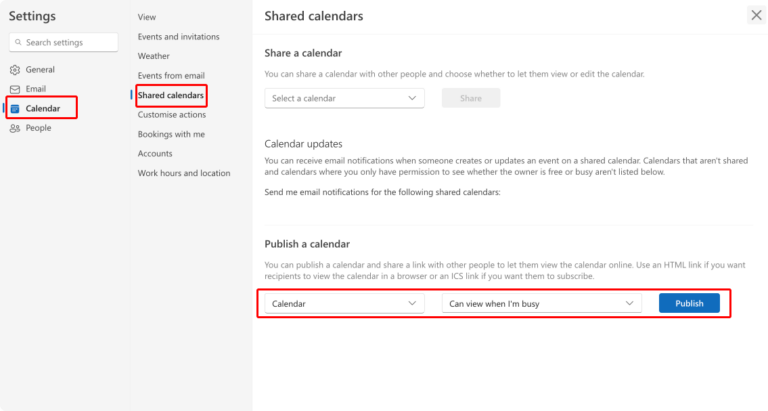Click the Calendar icon in sidebar
Viewport: 768px width, 411px height.
coord(15,109)
